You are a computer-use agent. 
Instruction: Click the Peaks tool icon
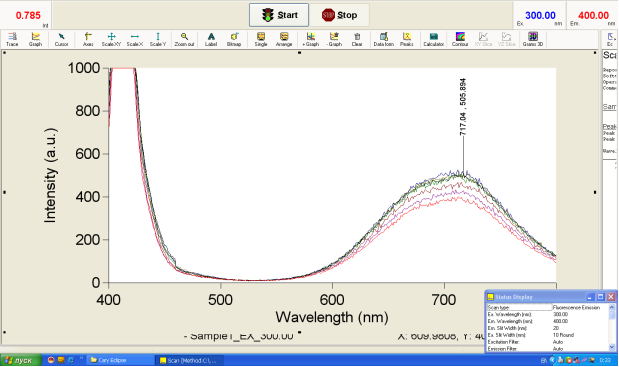[407, 39]
